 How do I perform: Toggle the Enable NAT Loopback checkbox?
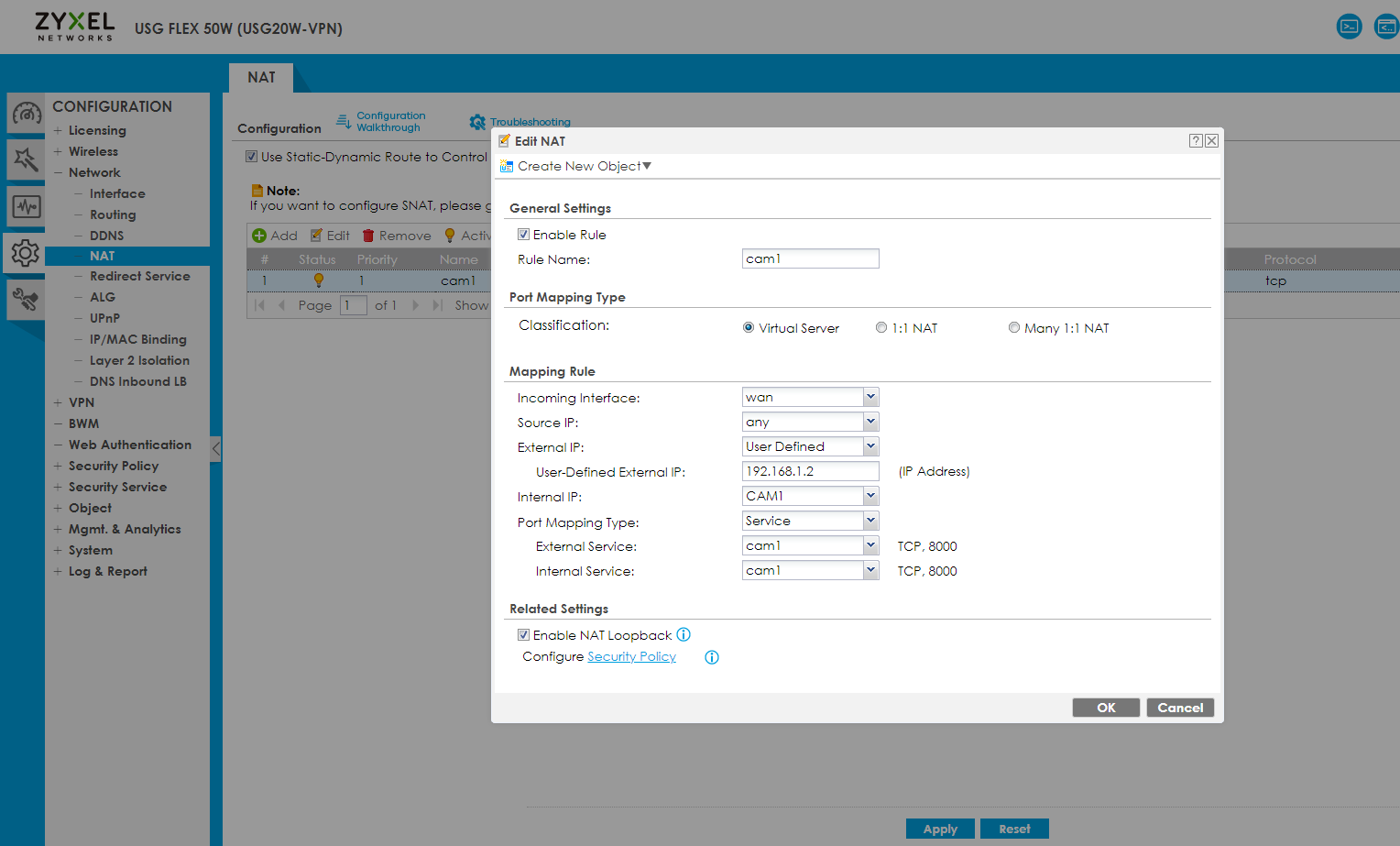[523, 635]
